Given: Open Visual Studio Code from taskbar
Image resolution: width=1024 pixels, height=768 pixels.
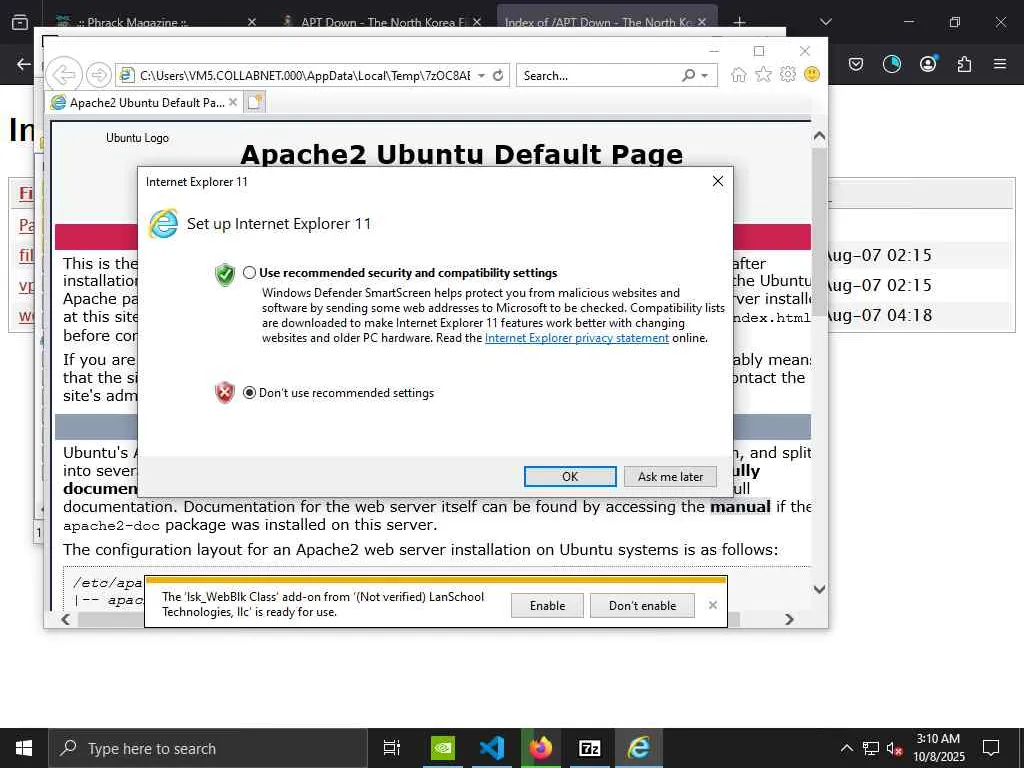Looking at the screenshot, I should [492, 748].
